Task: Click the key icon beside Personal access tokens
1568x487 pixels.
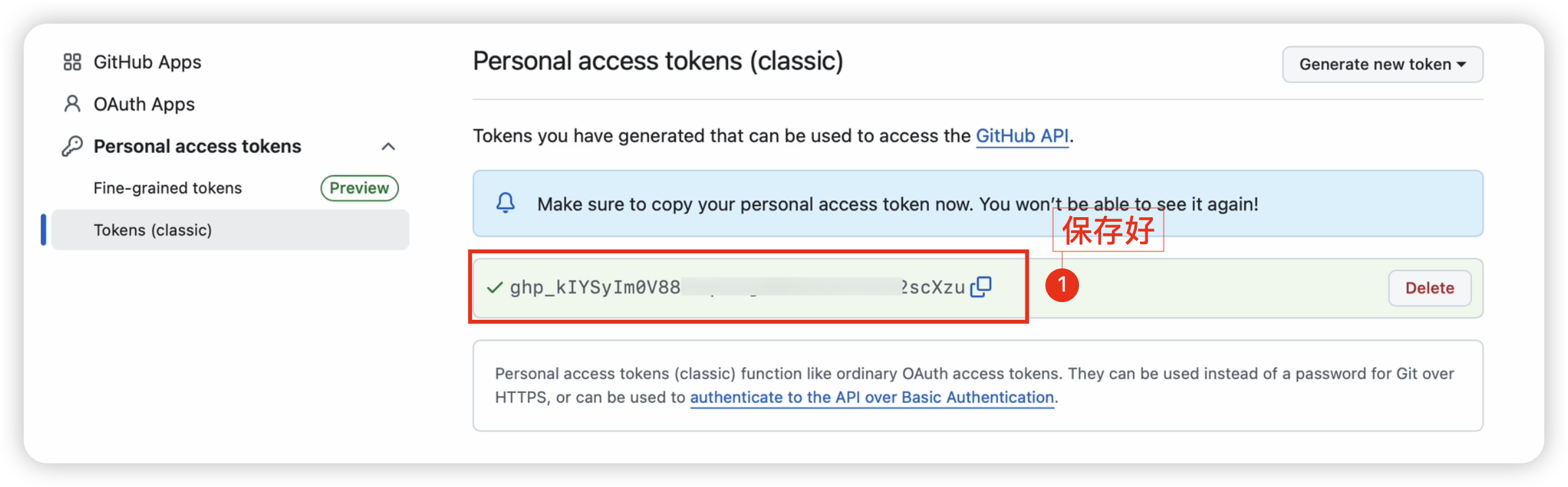Action: click(72, 146)
